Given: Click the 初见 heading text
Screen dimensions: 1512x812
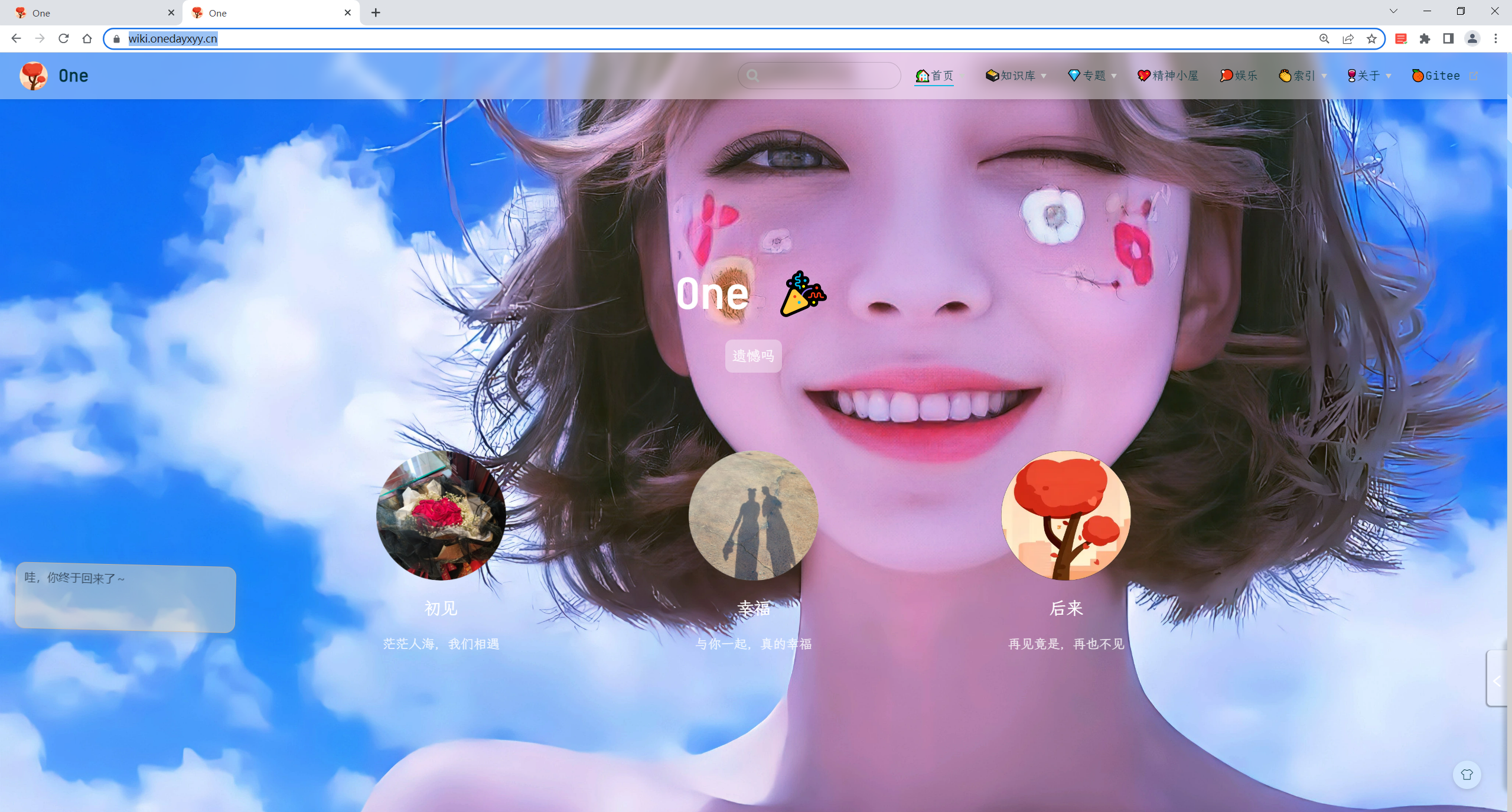Looking at the screenshot, I should coord(441,608).
